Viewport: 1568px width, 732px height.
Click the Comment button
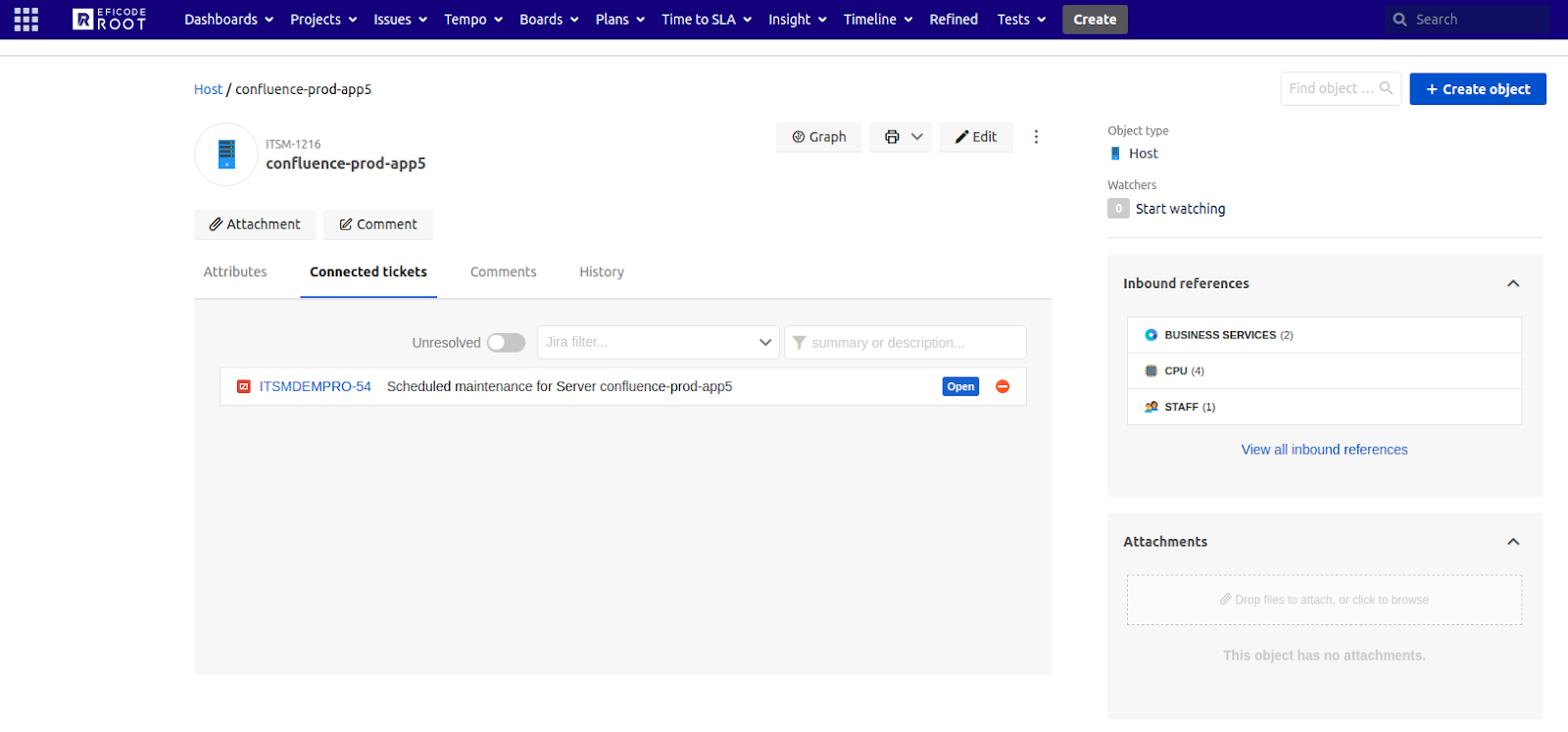[x=378, y=224]
